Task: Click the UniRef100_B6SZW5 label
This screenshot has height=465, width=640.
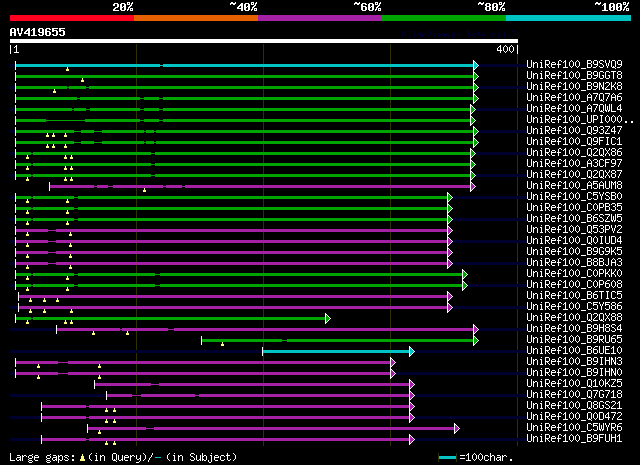Action: (574, 219)
